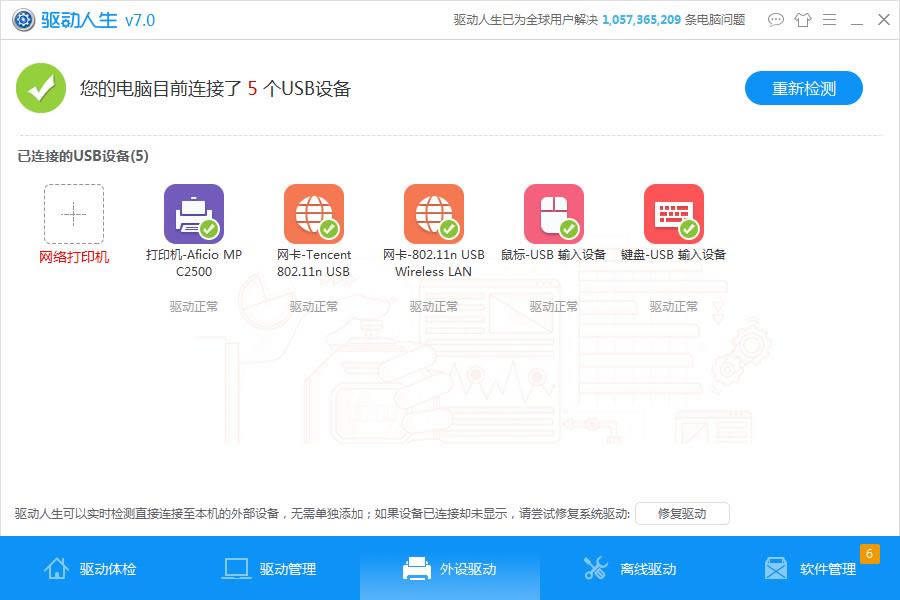Open the main menu hamburger icon
Screen dimensions: 900x600
[830, 20]
